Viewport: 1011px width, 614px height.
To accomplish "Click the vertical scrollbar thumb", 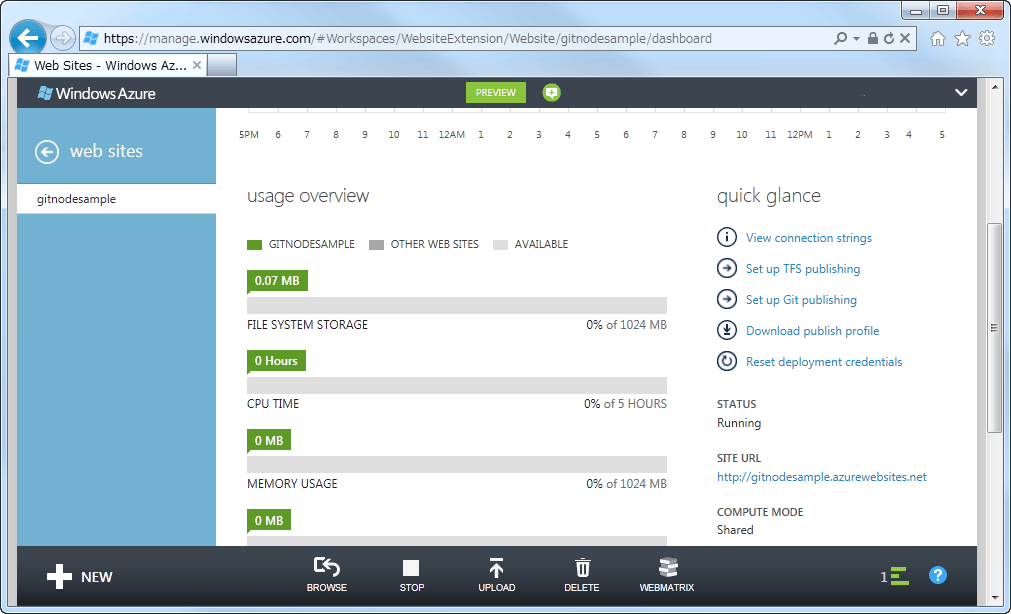I will click(994, 328).
